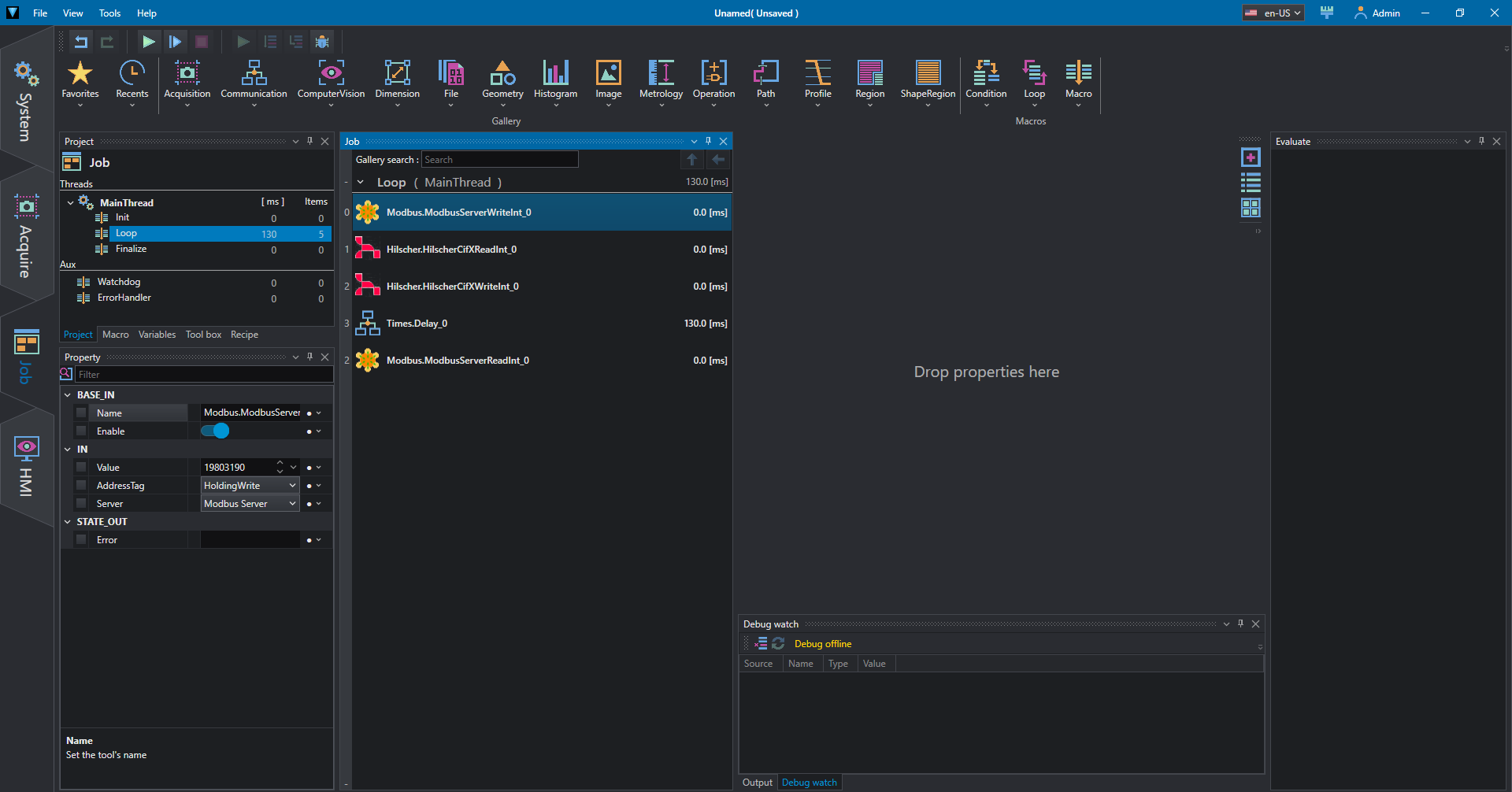Check the AddressTag property checkbox

(81, 486)
